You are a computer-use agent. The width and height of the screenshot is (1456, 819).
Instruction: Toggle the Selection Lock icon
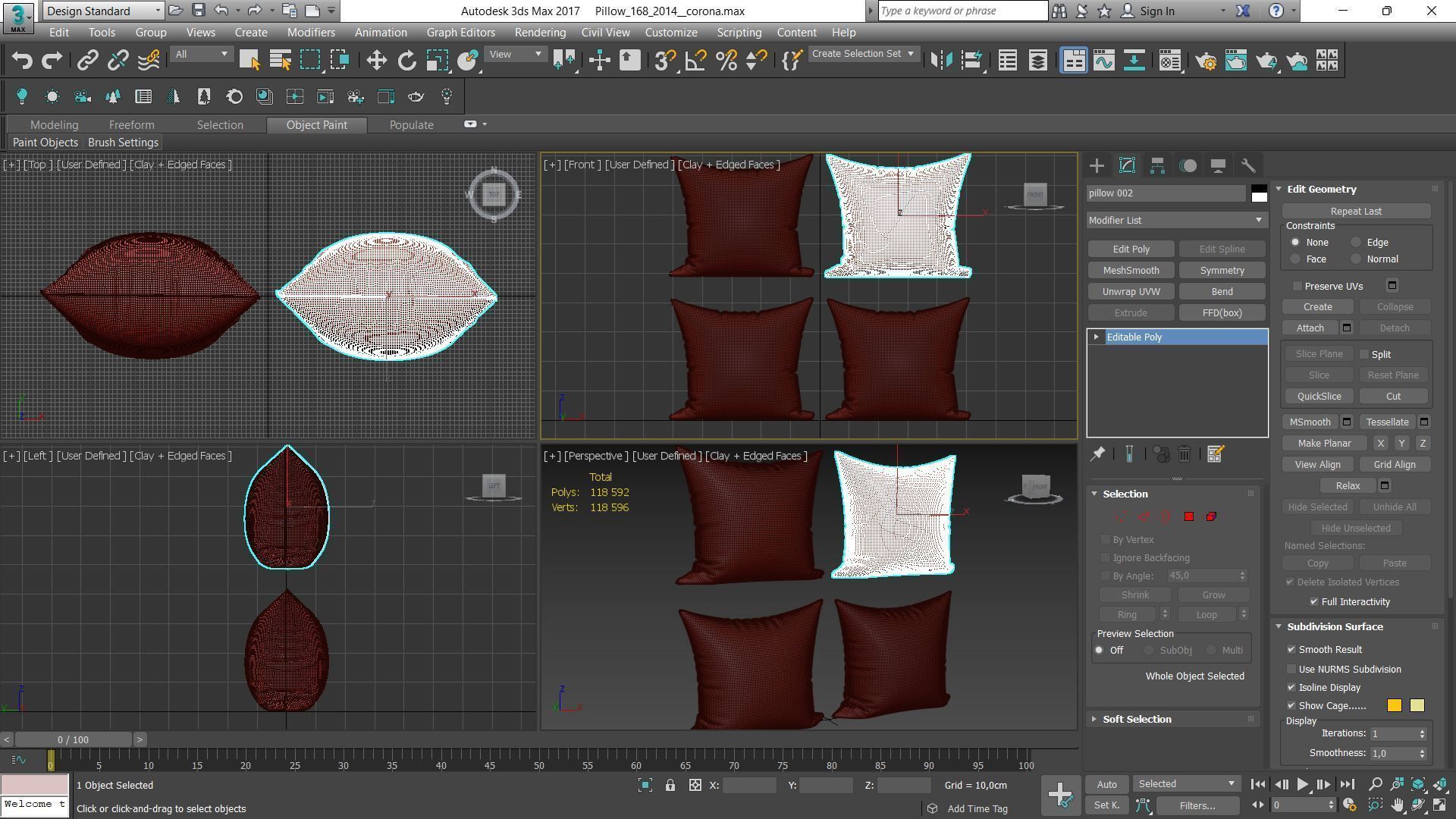[670, 786]
